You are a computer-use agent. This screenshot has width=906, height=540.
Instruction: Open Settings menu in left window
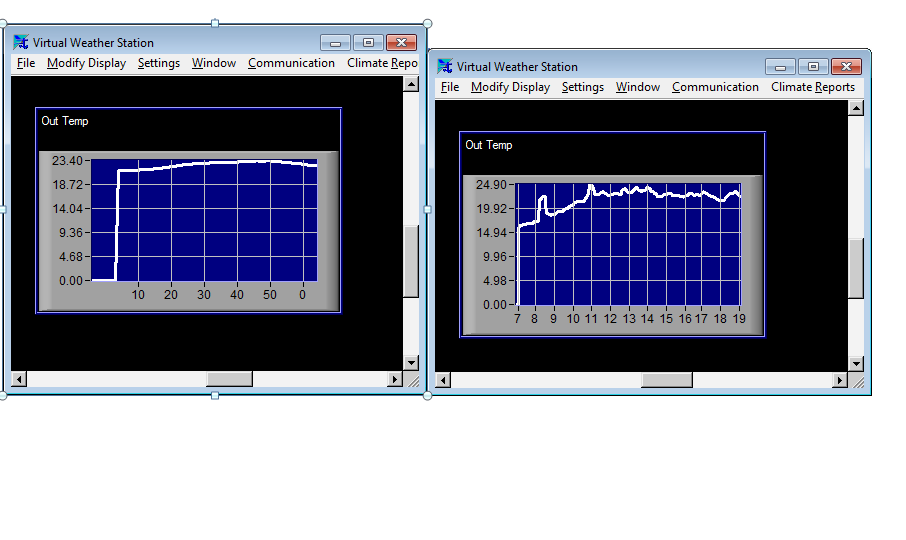point(159,63)
